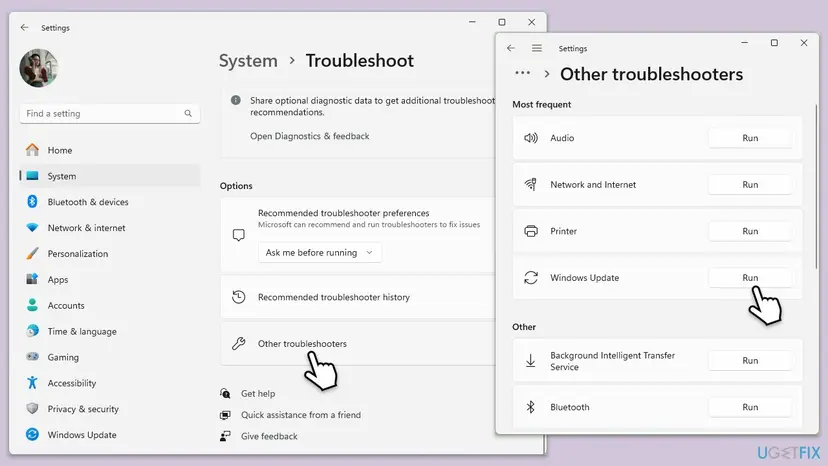Click the Home icon in the sidebar

(32, 150)
